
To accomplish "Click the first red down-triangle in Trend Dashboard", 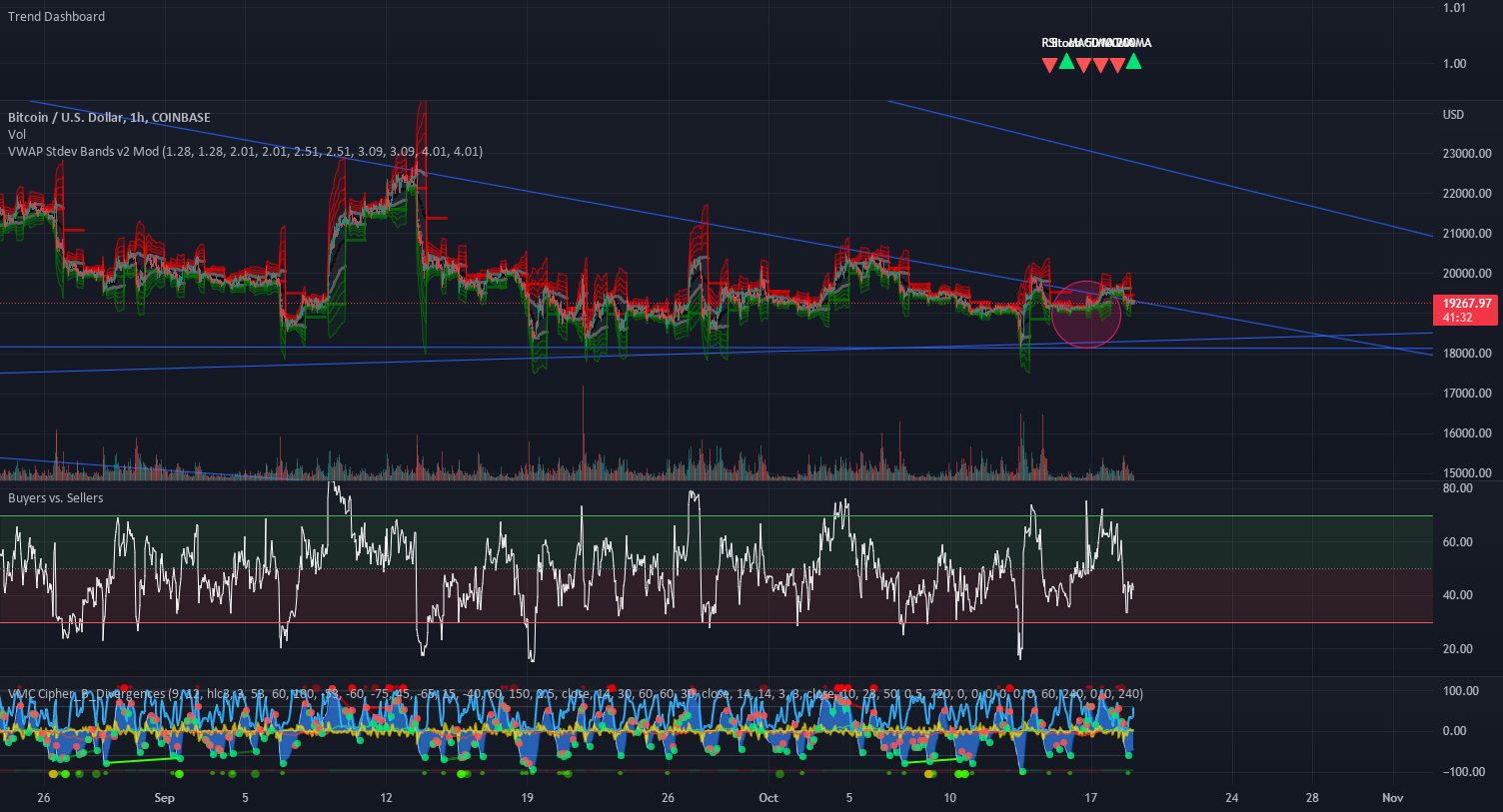I will point(1049,66).
